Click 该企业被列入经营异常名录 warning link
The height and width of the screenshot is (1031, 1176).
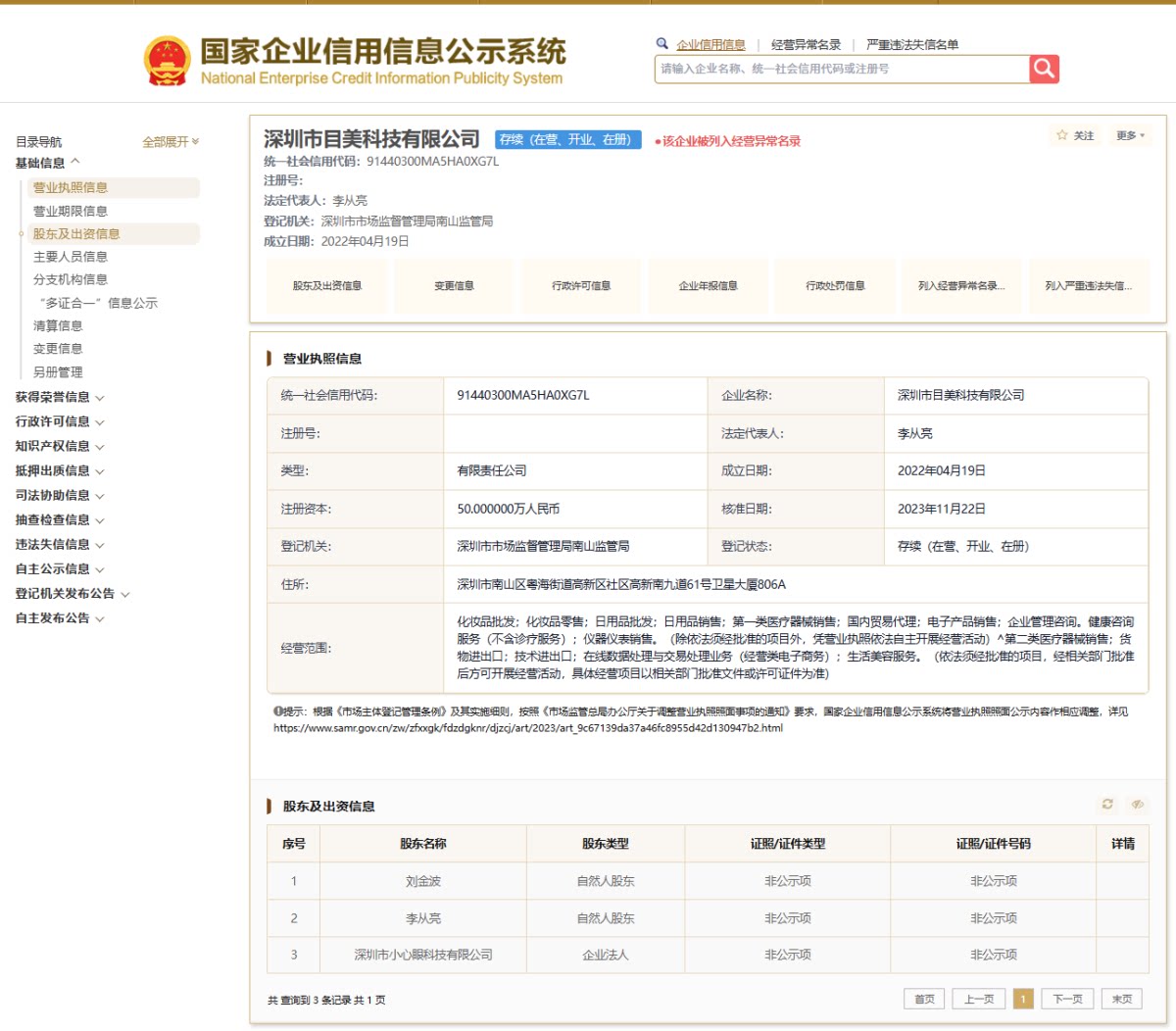[728, 141]
